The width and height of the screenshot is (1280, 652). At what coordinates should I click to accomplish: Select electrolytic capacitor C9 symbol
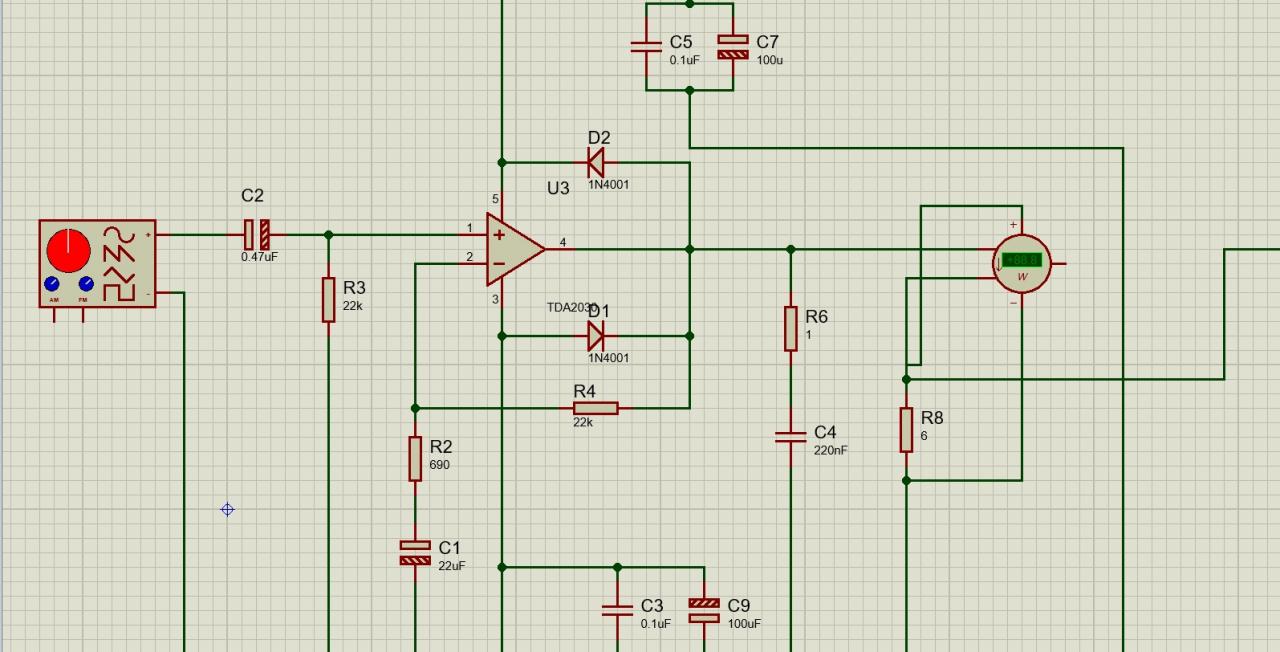click(x=704, y=610)
